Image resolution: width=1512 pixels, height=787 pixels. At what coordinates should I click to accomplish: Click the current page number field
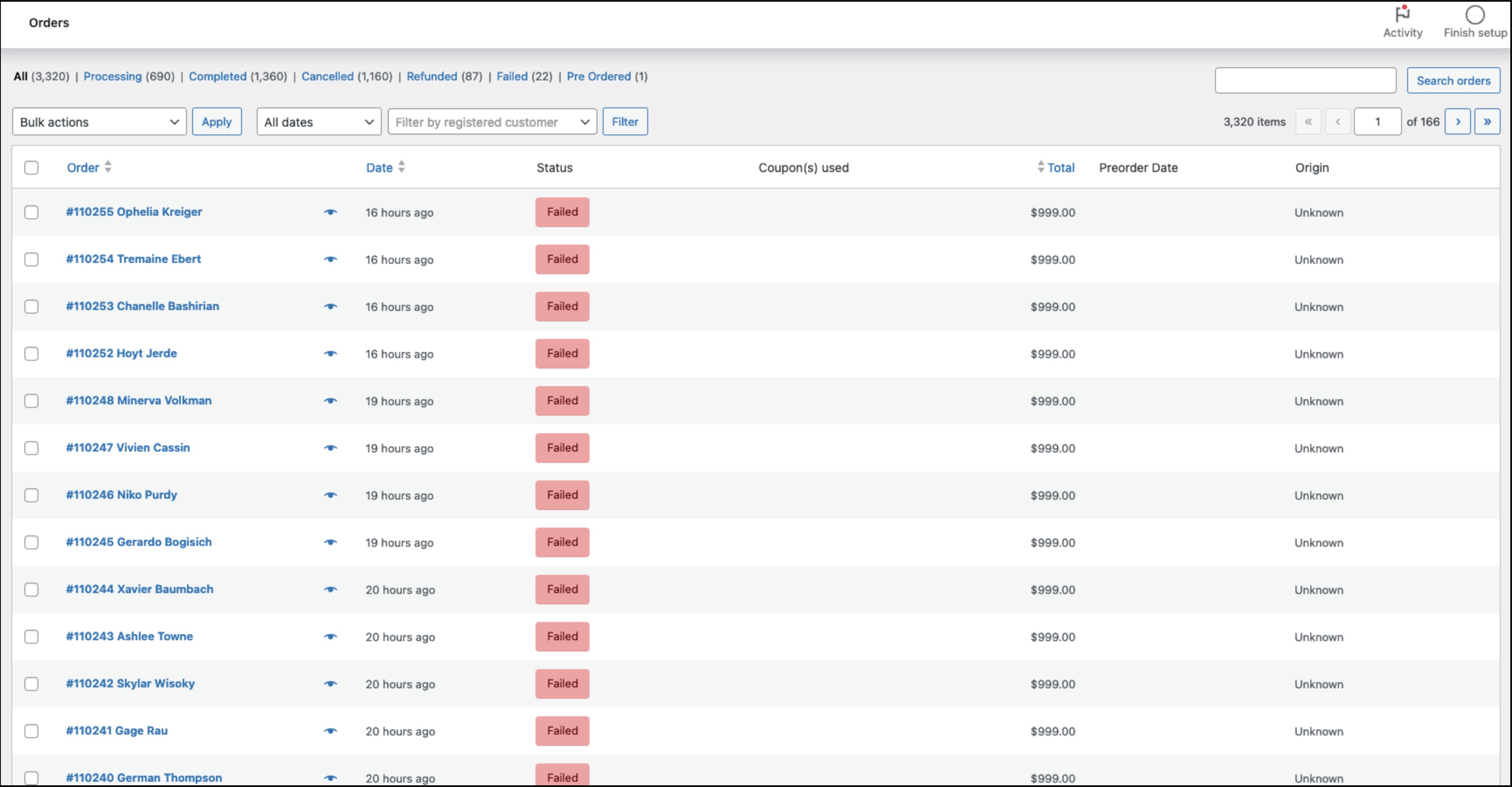point(1377,122)
